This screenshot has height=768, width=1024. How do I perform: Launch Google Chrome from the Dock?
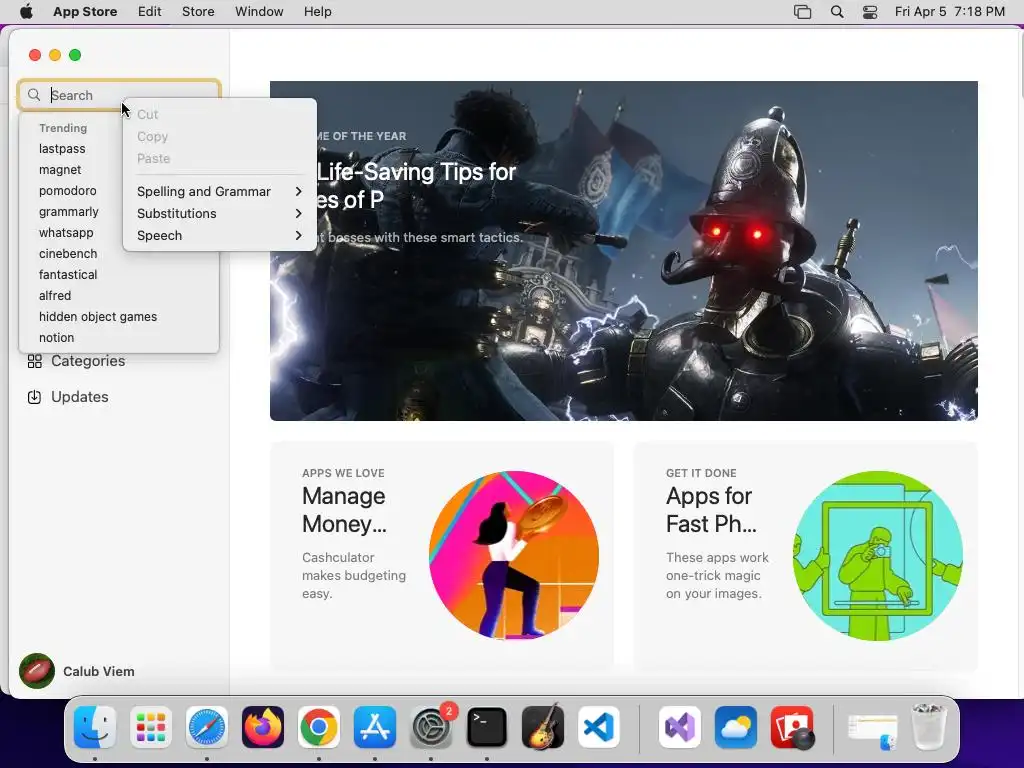(319, 727)
